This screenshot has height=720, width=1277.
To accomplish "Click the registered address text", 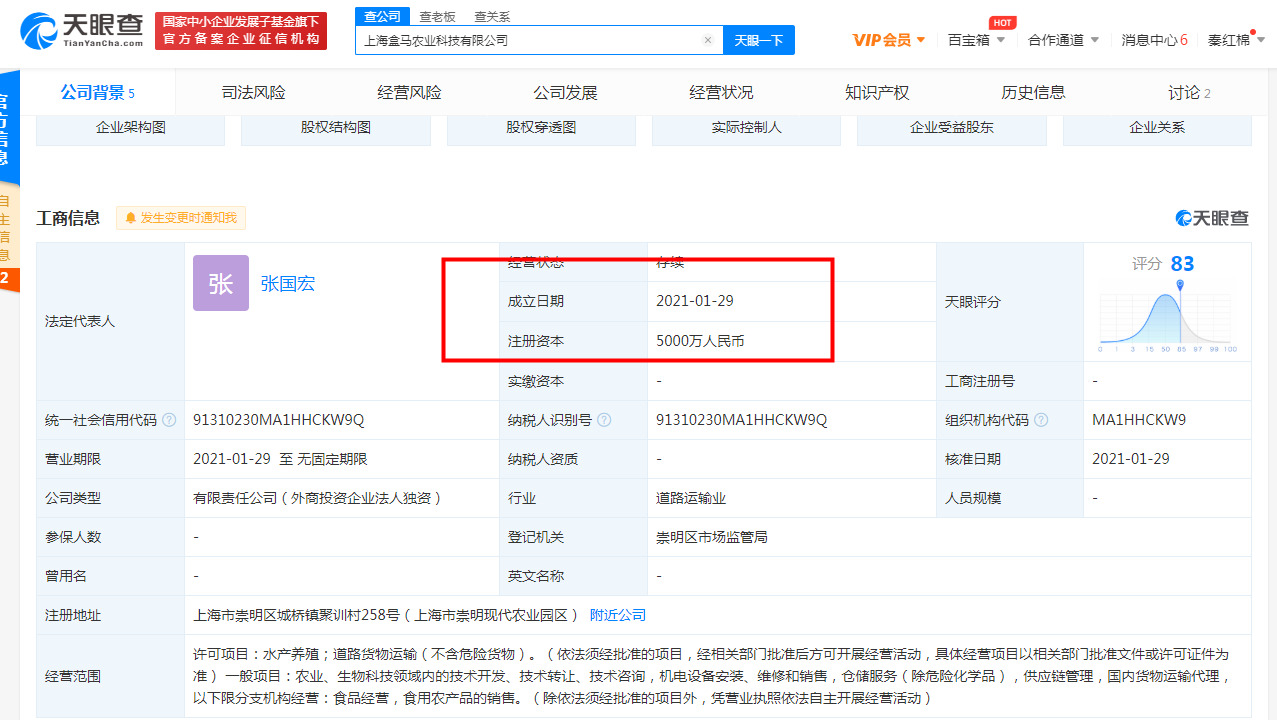I will pos(386,615).
